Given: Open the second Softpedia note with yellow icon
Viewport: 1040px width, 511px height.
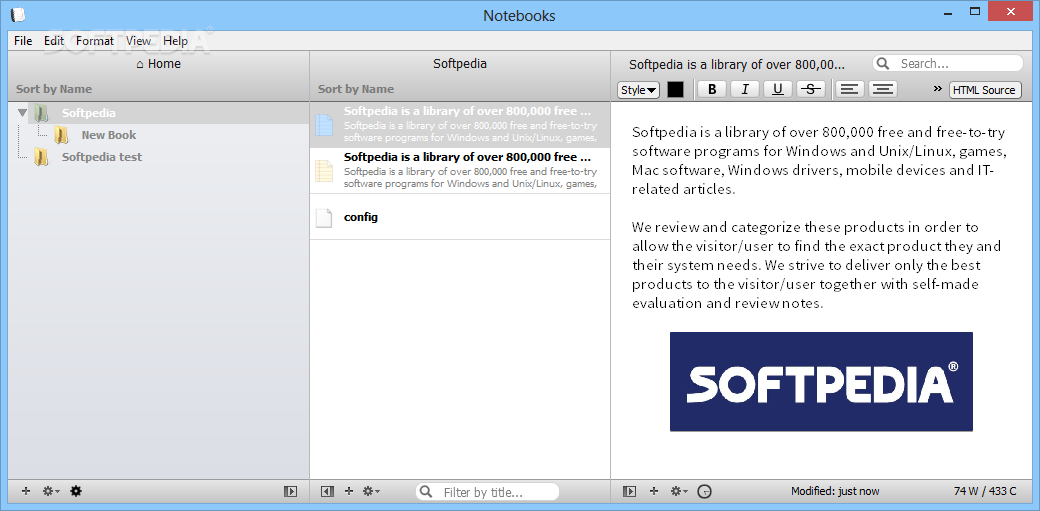Looking at the screenshot, I should click(x=460, y=170).
